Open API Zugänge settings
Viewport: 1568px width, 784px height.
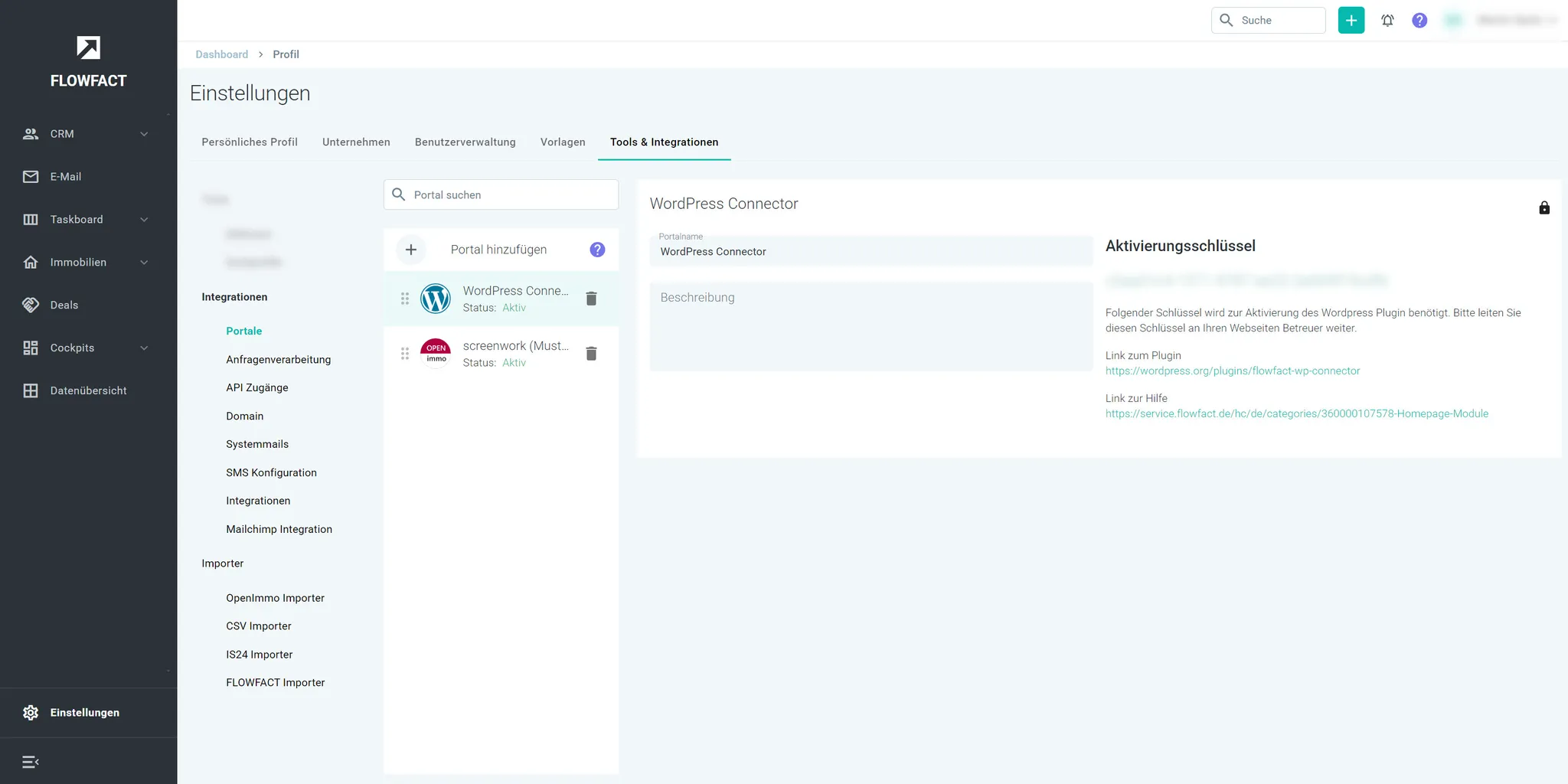(x=257, y=388)
